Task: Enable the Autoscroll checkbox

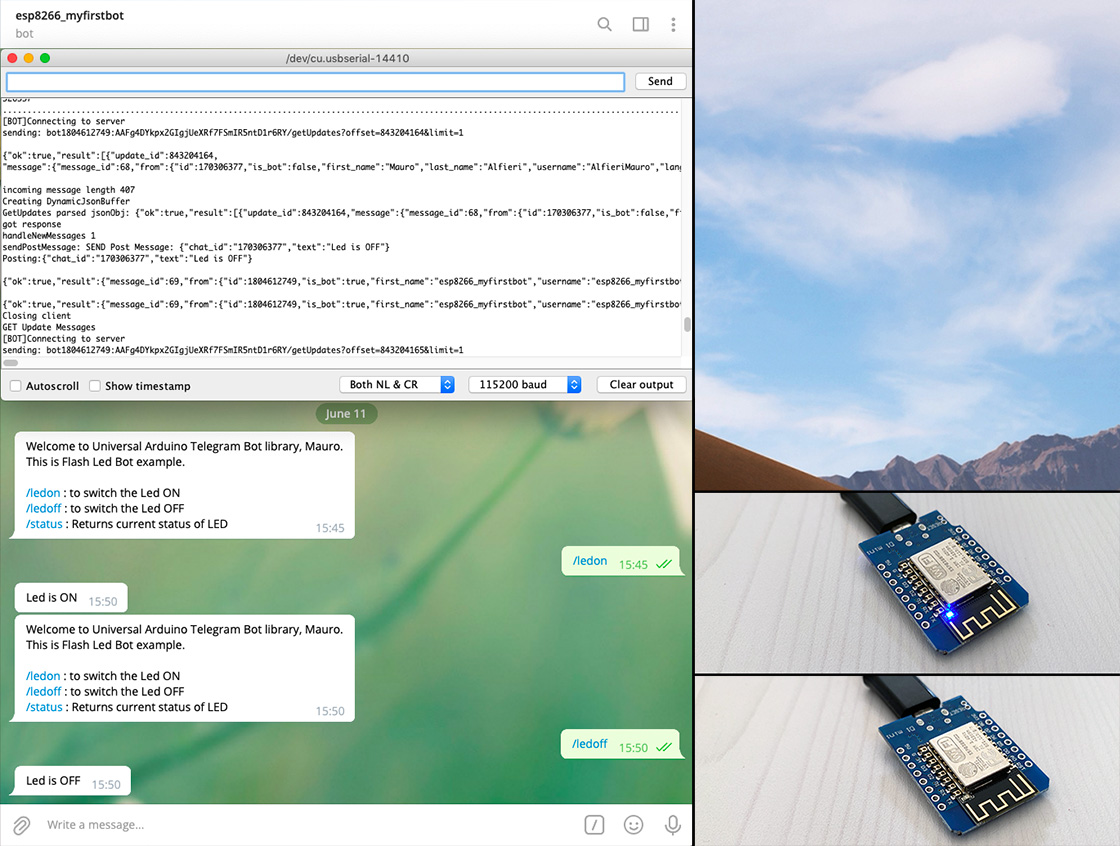Action: click(15, 386)
